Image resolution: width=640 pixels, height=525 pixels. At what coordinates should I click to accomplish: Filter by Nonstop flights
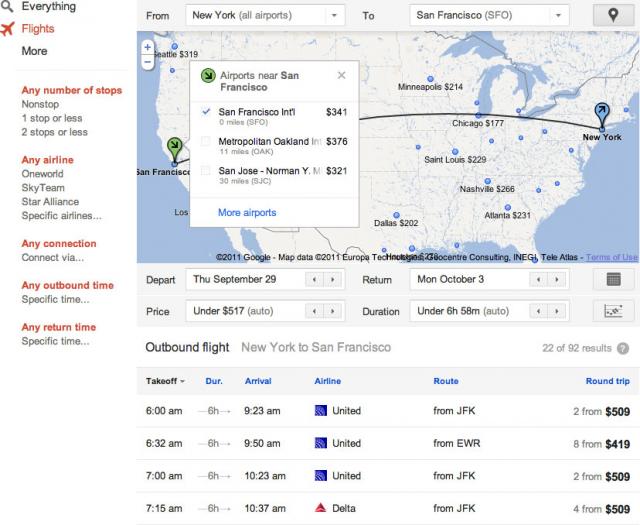(x=40, y=104)
